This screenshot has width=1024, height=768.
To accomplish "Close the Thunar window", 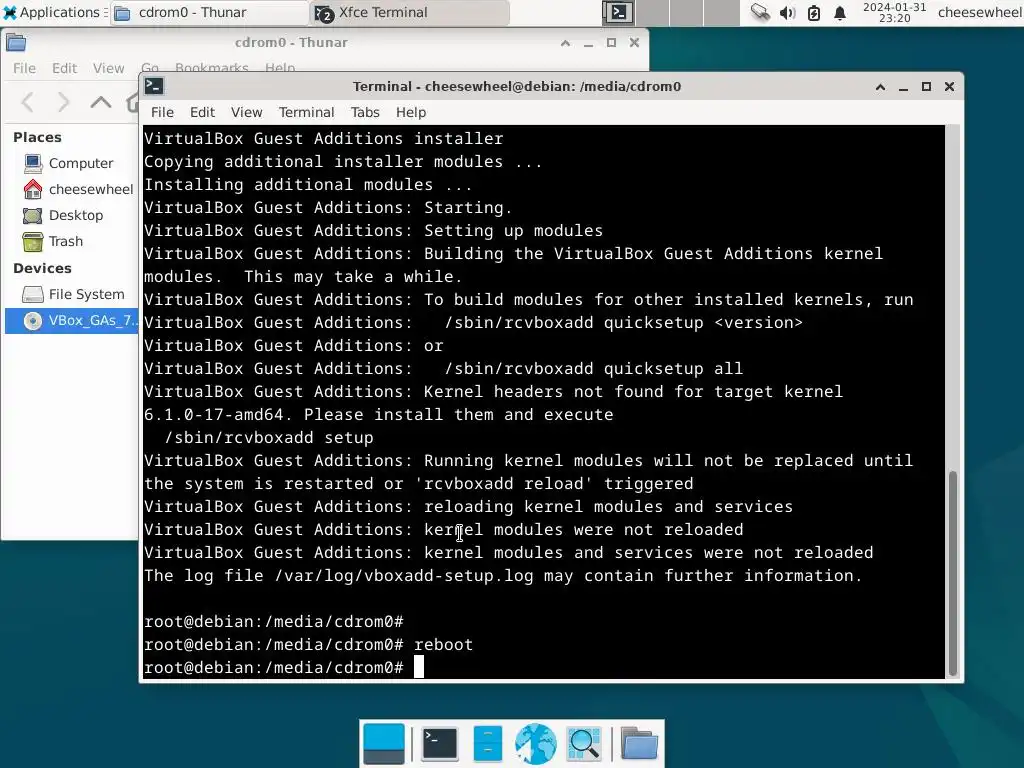I will [x=634, y=43].
